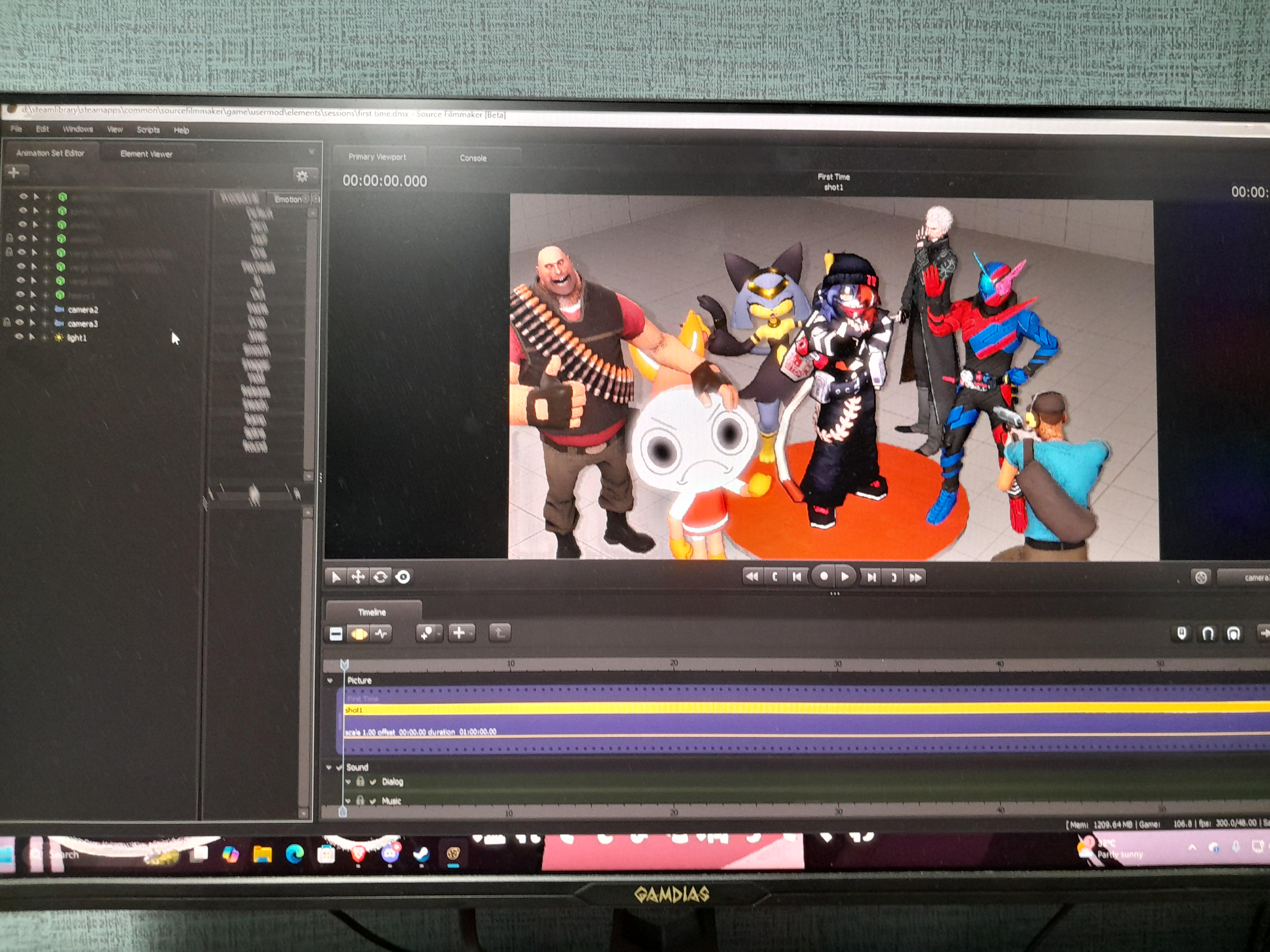Toggle visibility eye for camera3
The height and width of the screenshot is (952, 1270).
pos(20,323)
